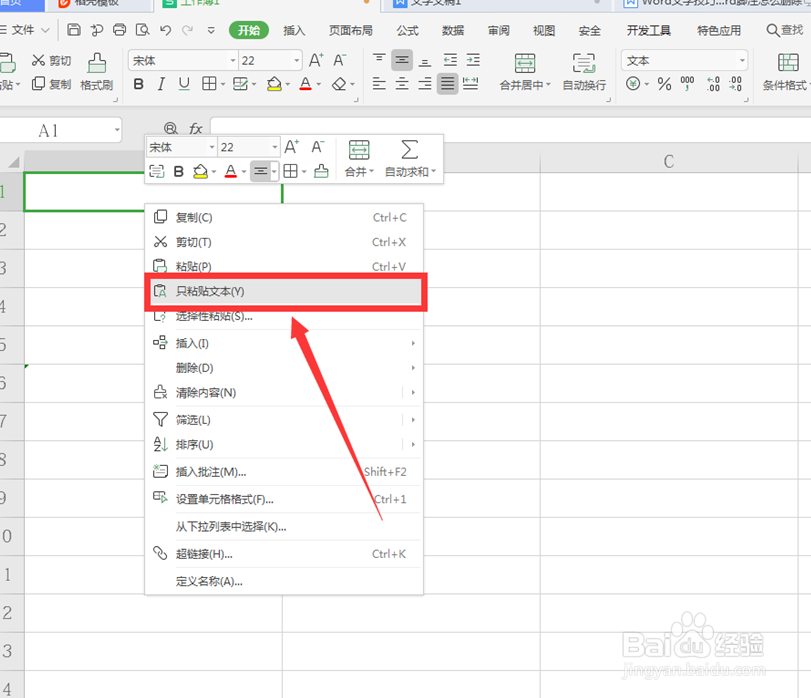Open Conditional Formatting (条件格式)
The image size is (811, 698).
click(x=786, y=71)
